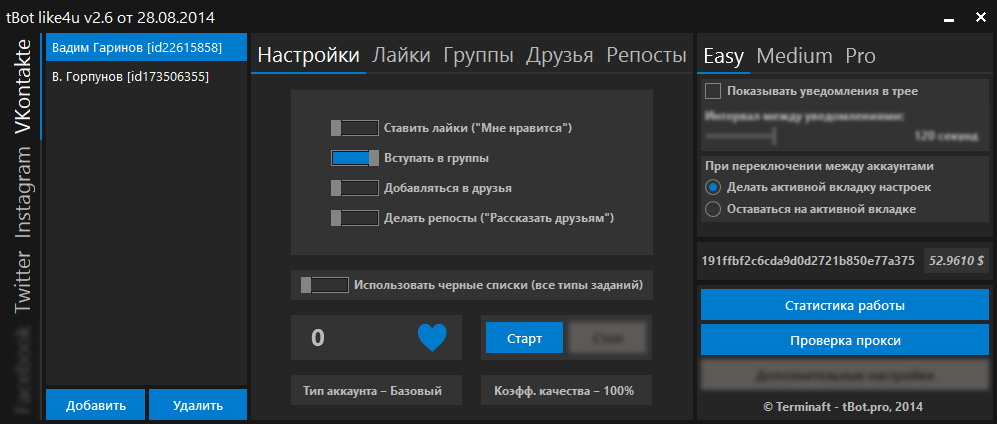Viewport: 997px width, 424px height.
Task: Switch to the Лайки tab
Action: point(401,55)
